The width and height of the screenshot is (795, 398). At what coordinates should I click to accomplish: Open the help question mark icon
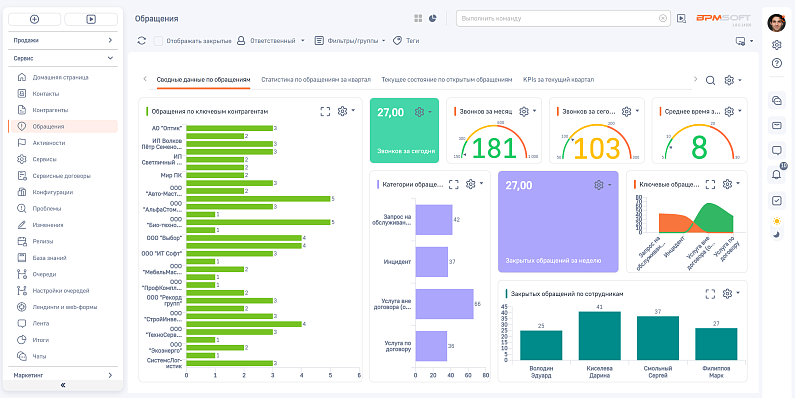[776, 63]
